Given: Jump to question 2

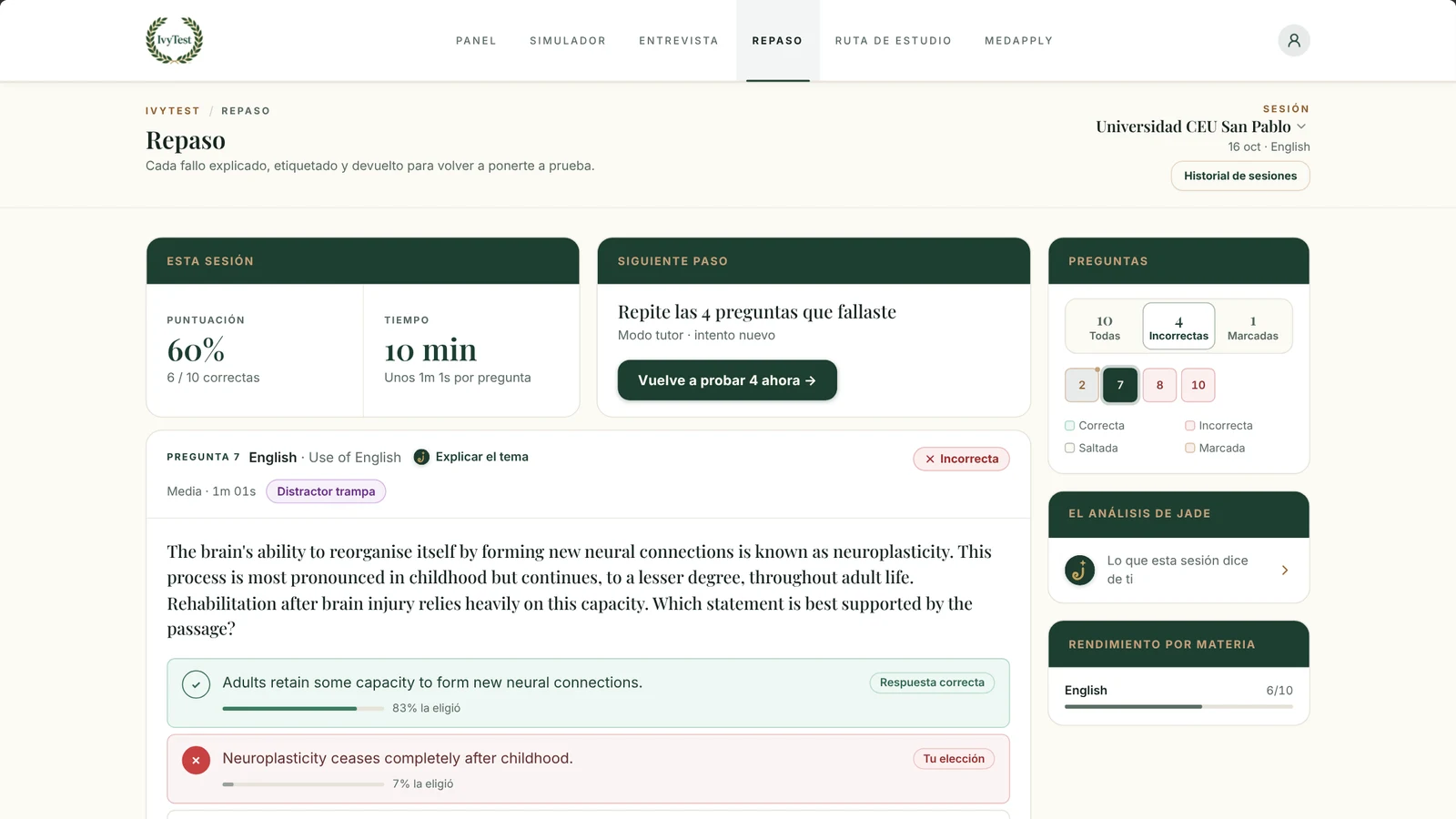Looking at the screenshot, I should [1082, 385].
